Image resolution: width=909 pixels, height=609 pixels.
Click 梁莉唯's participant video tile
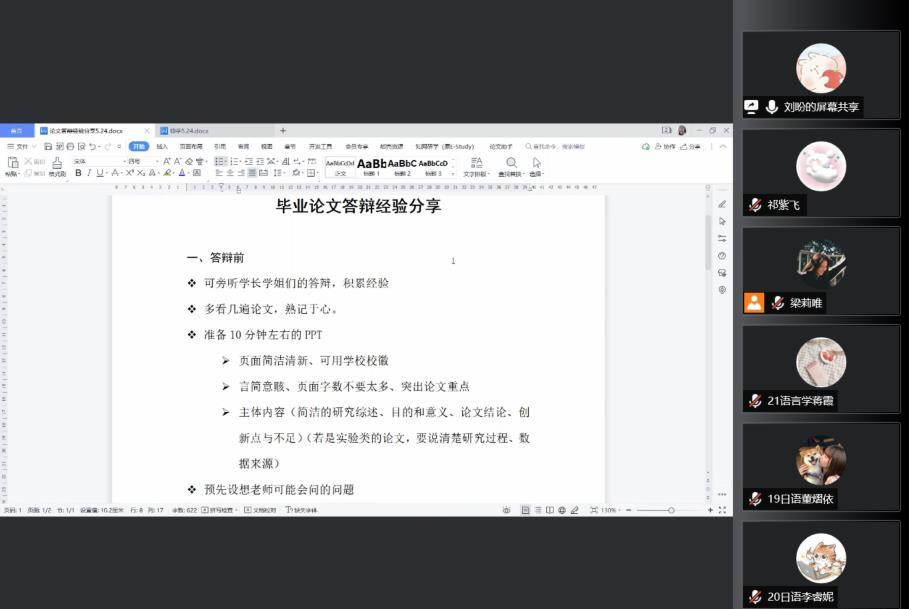[821, 271]
